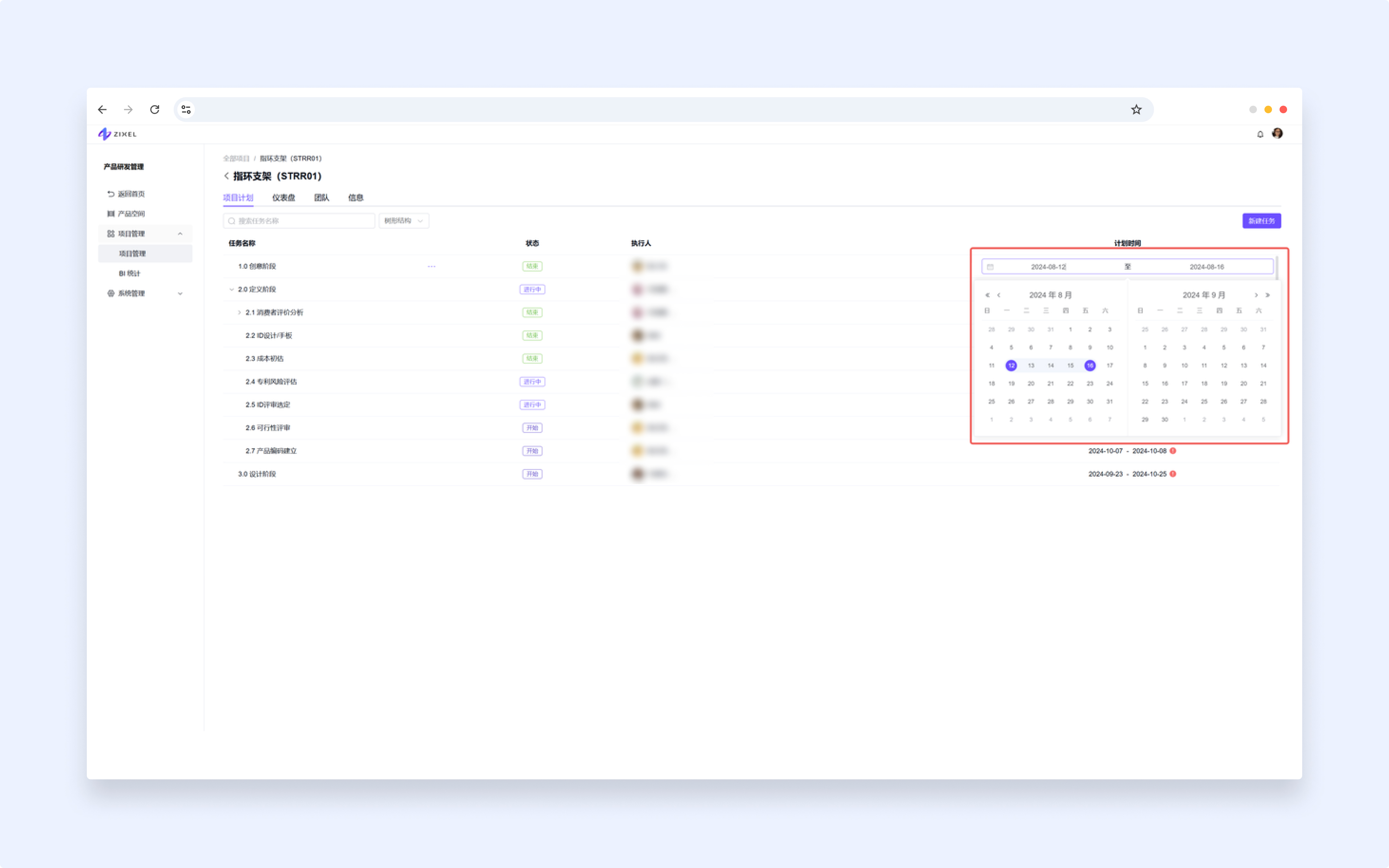
Task: Click the planned dates 2024-09-23 - 2024-10-25
Action: (1127, 474)
